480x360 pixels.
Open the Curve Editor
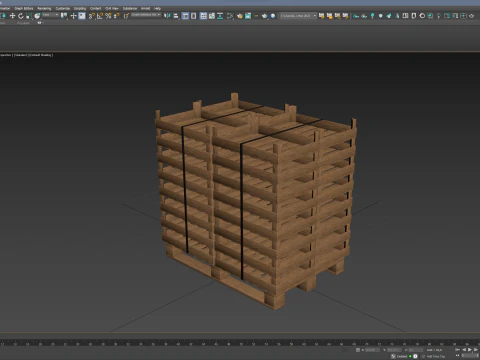point(212,16)
